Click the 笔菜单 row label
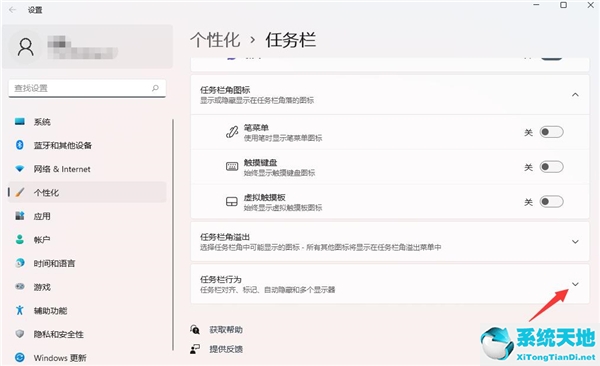 (x=256, y=127)
